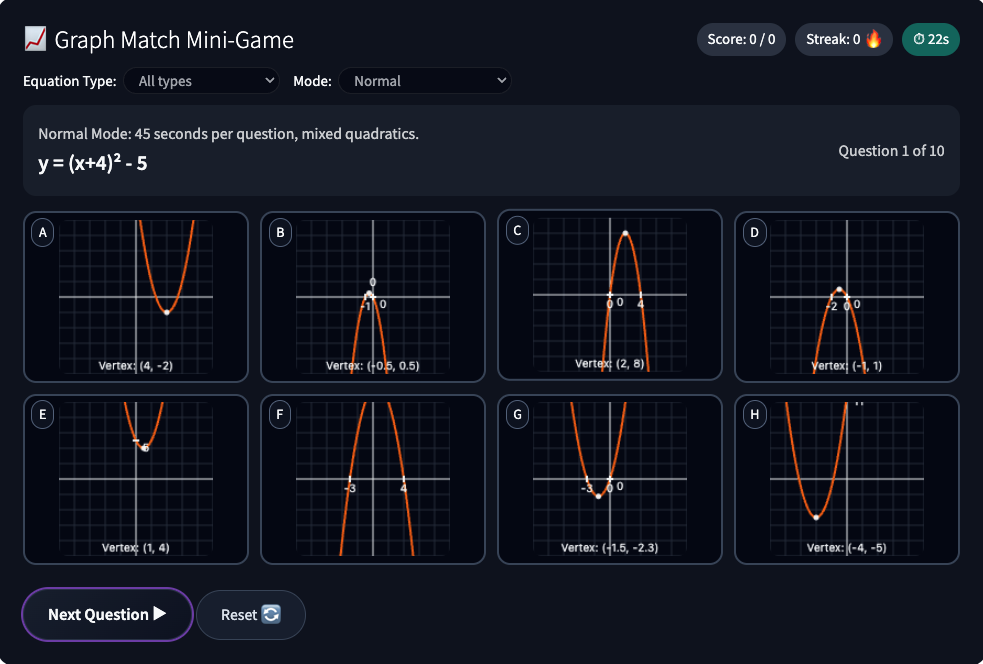Click the Next Question button
Viewport: 983px width, 664px height.
107,614
